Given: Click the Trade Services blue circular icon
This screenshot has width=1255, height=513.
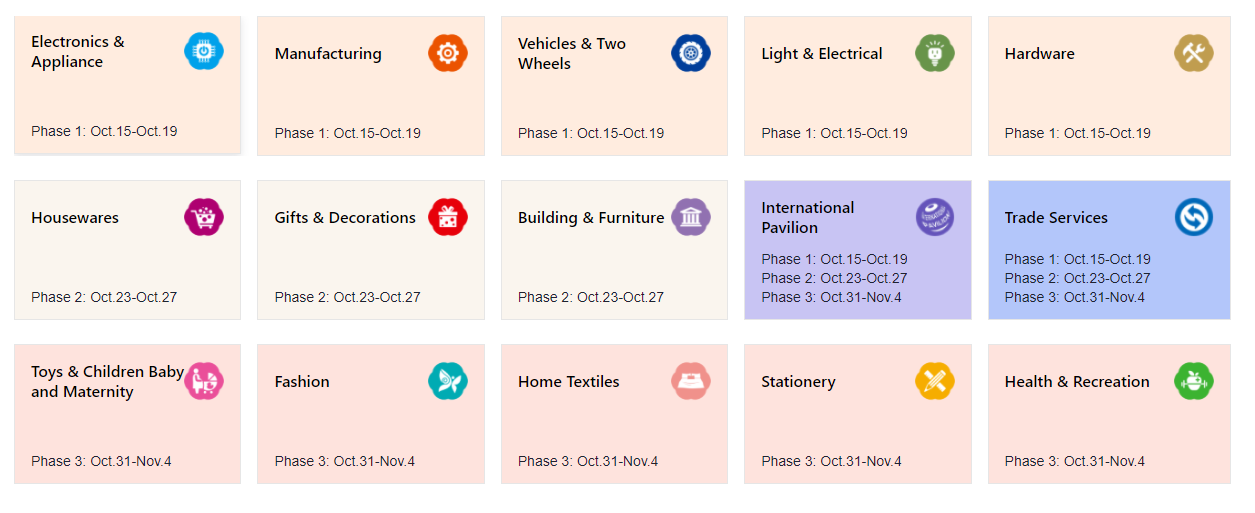Looking at the screenshot, I should click(x=1193, y=217).
